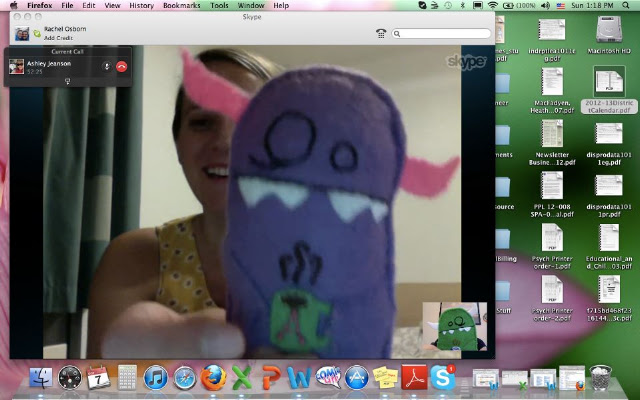Open the File menu
This screenshot has width=640, height=400.
67,5
